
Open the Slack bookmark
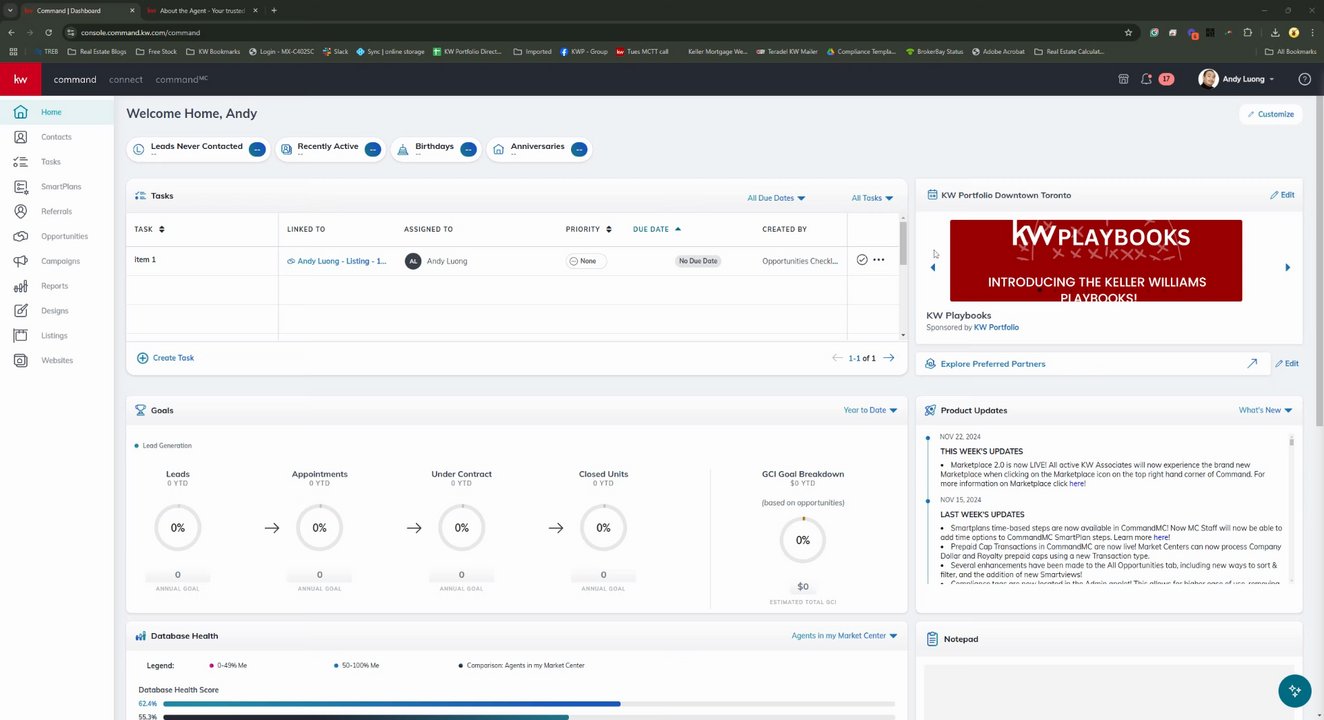click(x=335, y=51)
